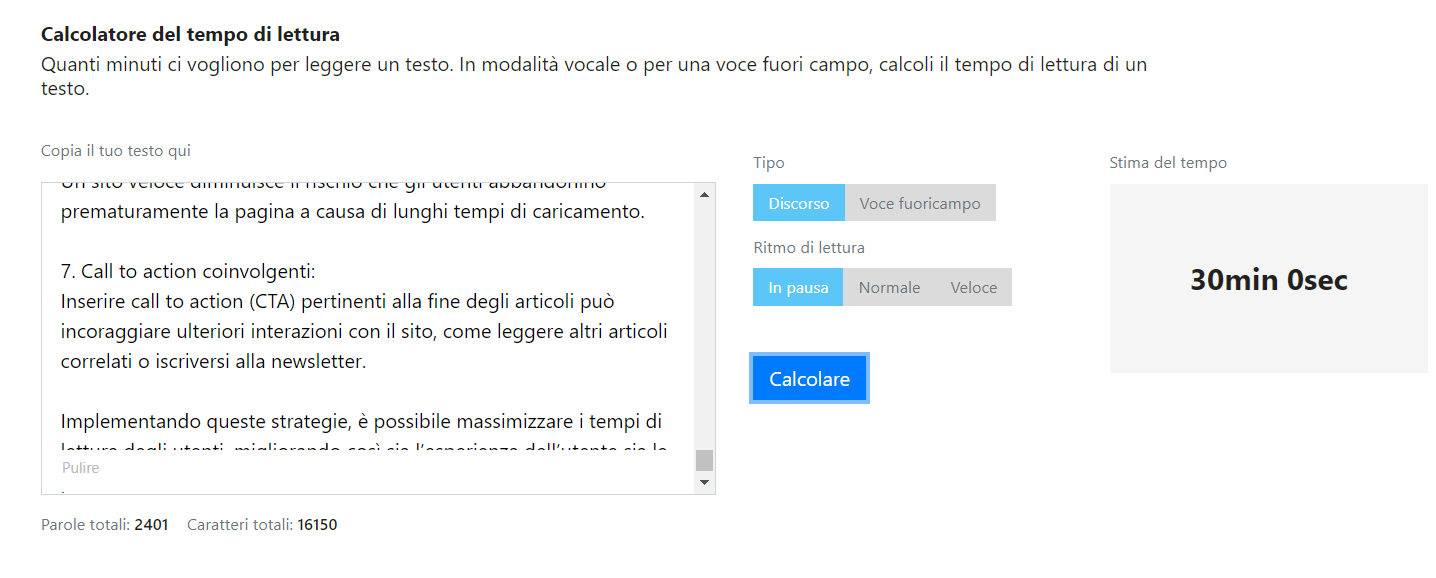The width and height of the screenshot is (1436, 578).
Task: Select the Discorso type option
Action: (798, 202)
